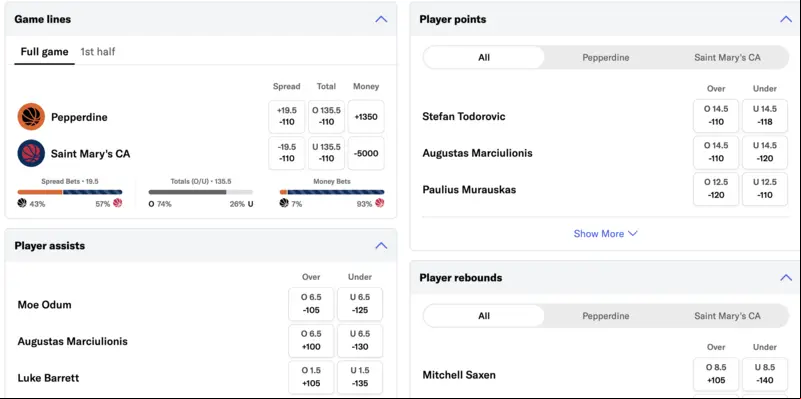The width and height of the screenshot is (801, 399).
Task: Click Show More under Player points
Action: click(x=605, y=233)
